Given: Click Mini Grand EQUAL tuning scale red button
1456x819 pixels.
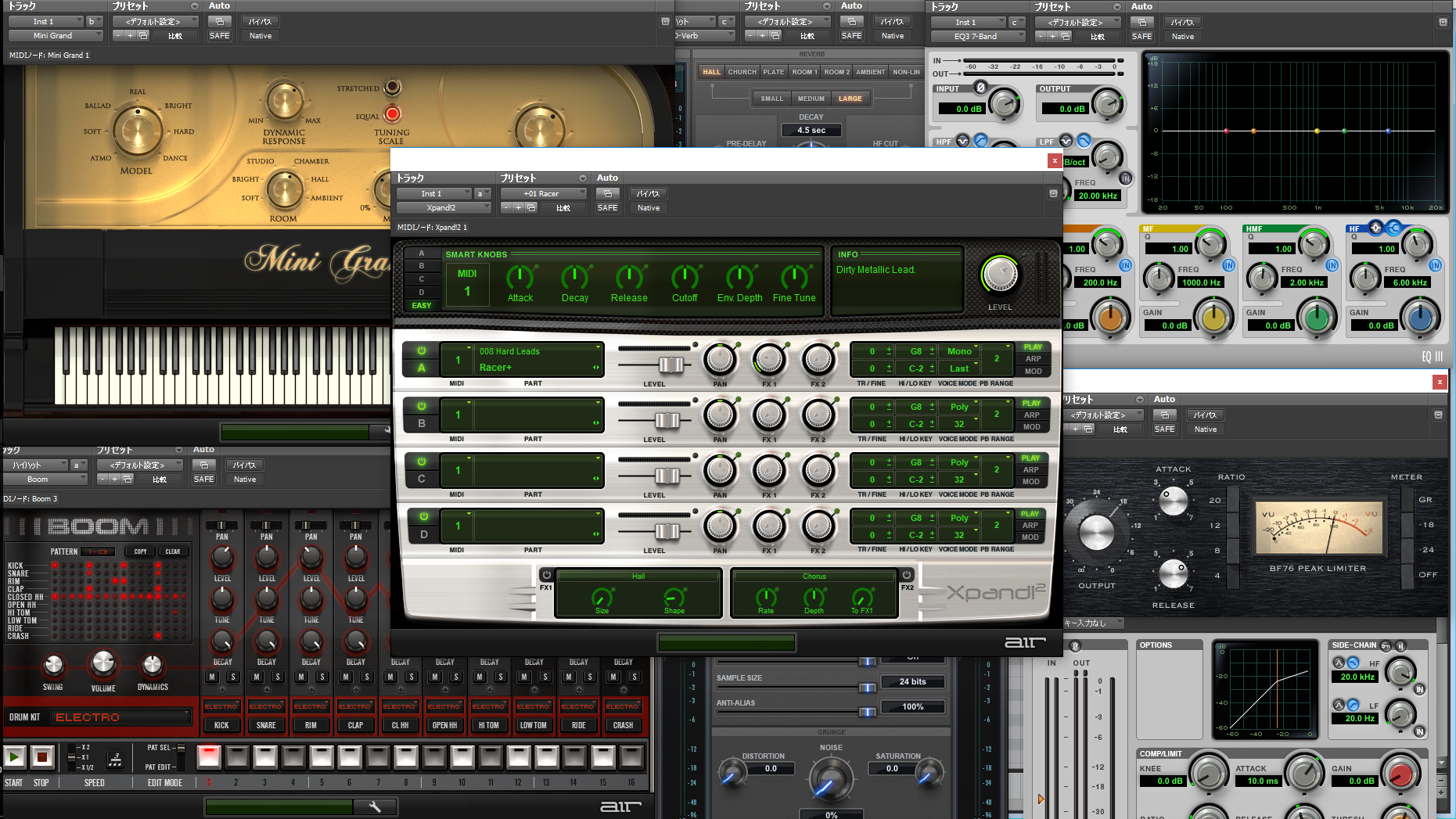Looking at the screenshot, I should coord(392,114).
